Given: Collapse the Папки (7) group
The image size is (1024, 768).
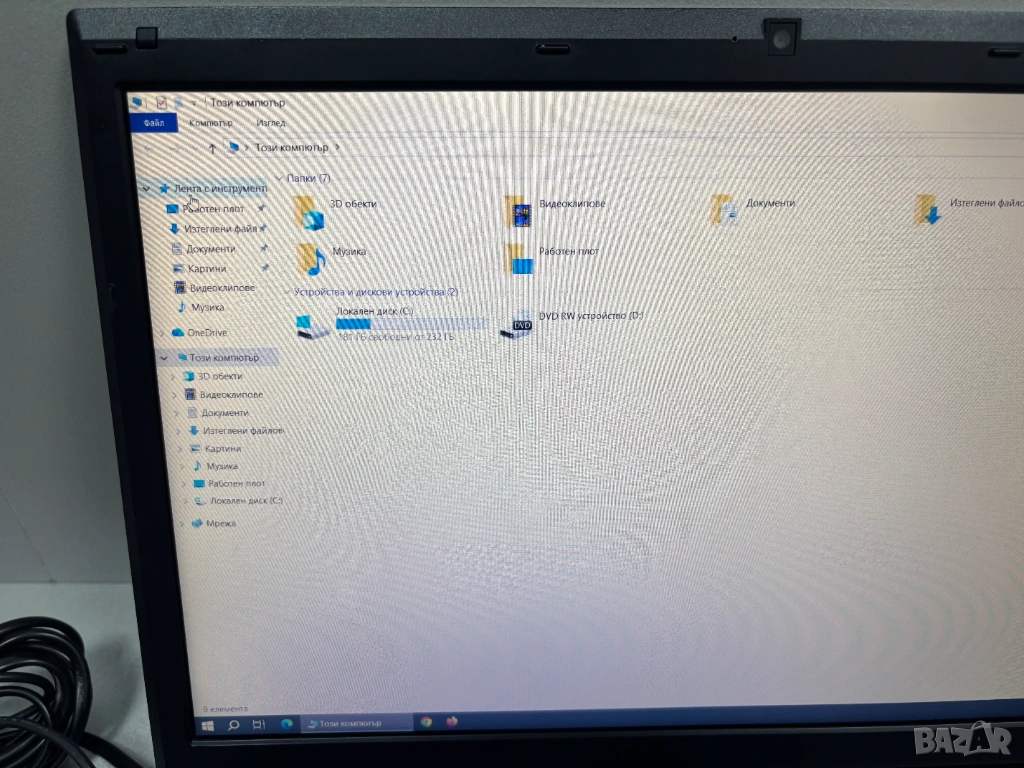Looking at the screenshot, I should [x=279, y=178].
